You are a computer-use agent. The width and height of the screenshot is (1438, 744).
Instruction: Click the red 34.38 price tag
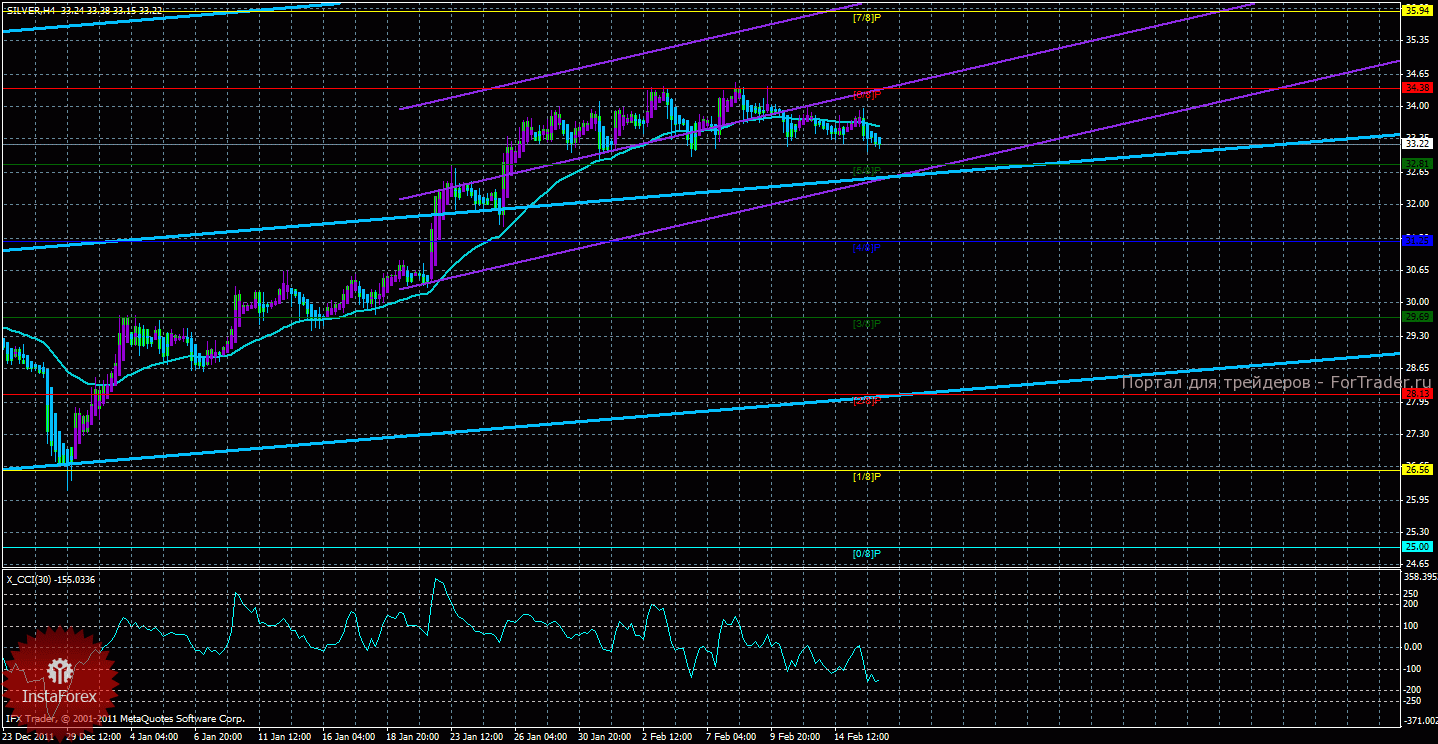click(x=1415, y=88)
